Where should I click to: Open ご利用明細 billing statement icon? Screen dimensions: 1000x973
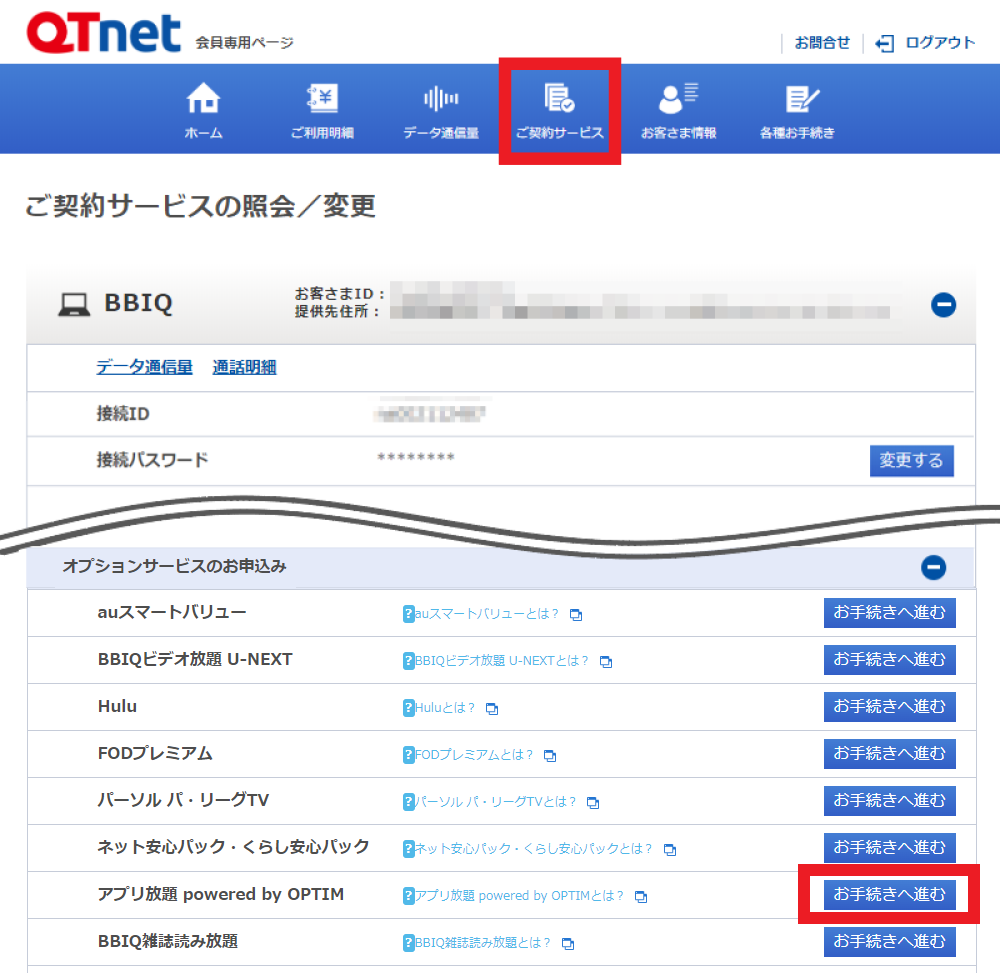[322, 100]
